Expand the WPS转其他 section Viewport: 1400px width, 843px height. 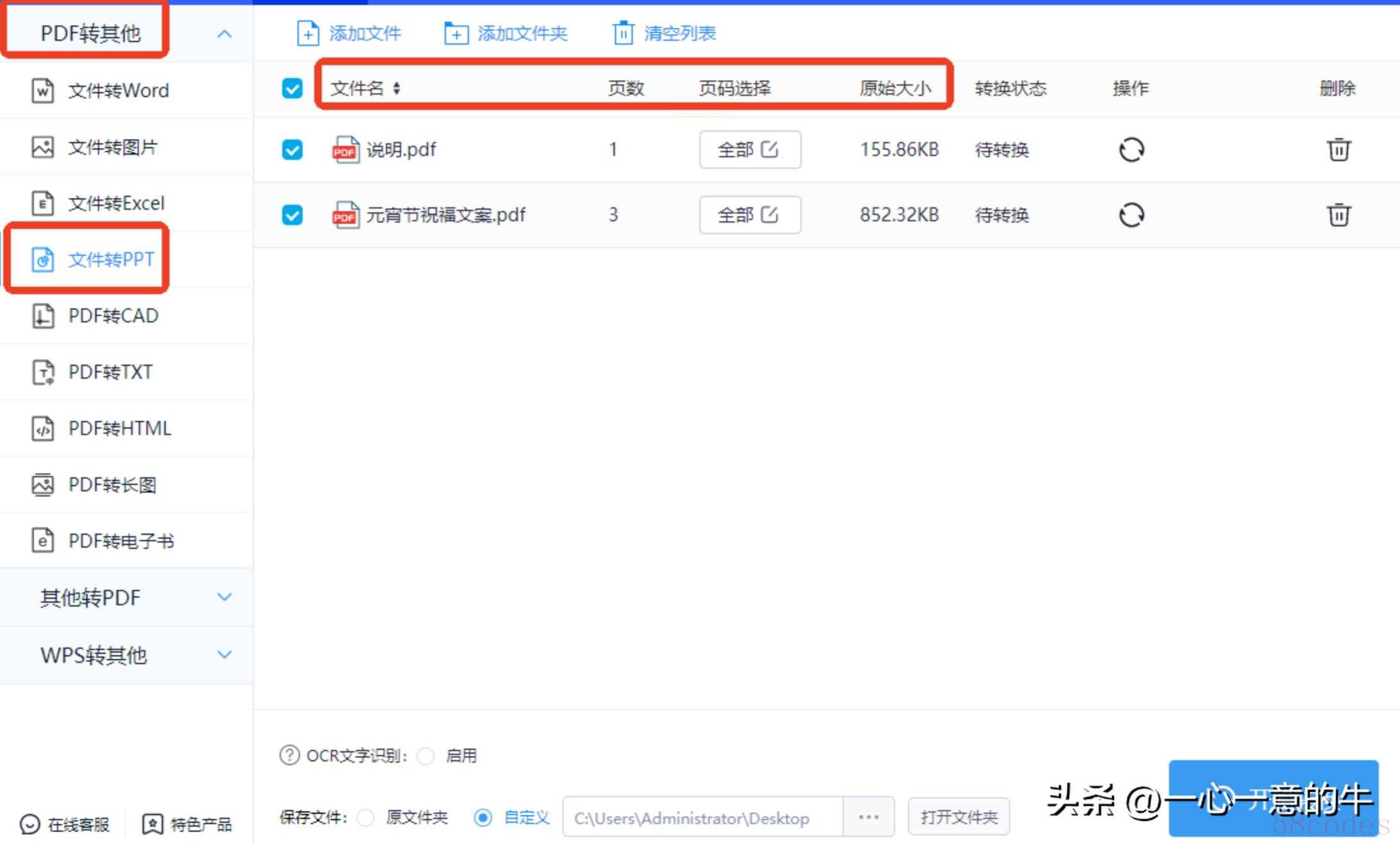point(127,655)
